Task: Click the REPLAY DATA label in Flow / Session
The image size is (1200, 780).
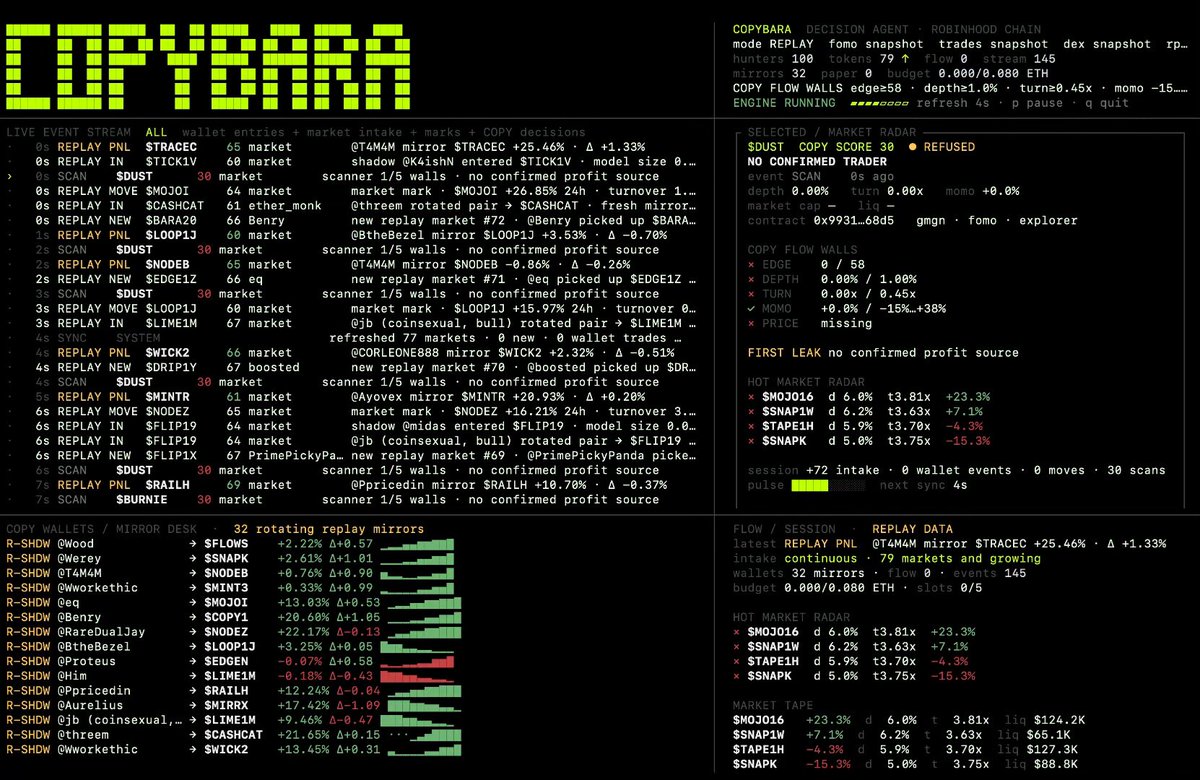Action: tap(912, 529)
